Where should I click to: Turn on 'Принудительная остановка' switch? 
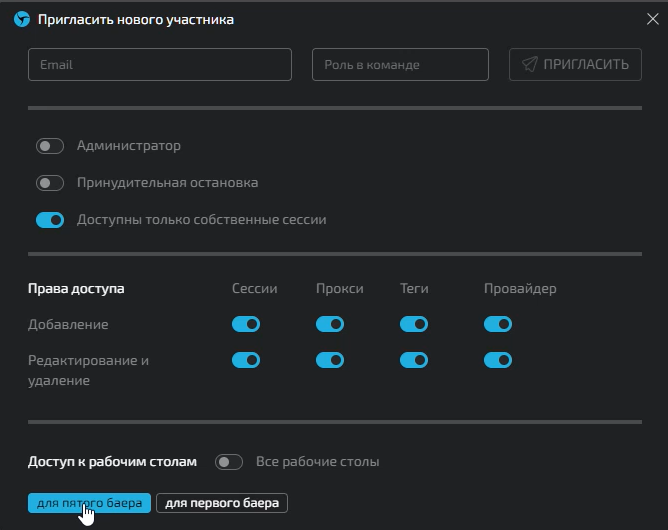point(50,183)
